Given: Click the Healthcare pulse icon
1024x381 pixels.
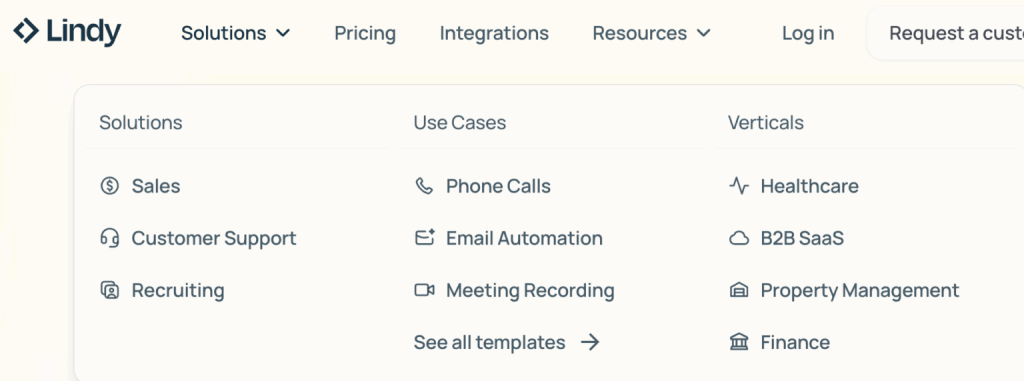Looking at the screenshot, I should pyautogui.click(x=739, y=186).
